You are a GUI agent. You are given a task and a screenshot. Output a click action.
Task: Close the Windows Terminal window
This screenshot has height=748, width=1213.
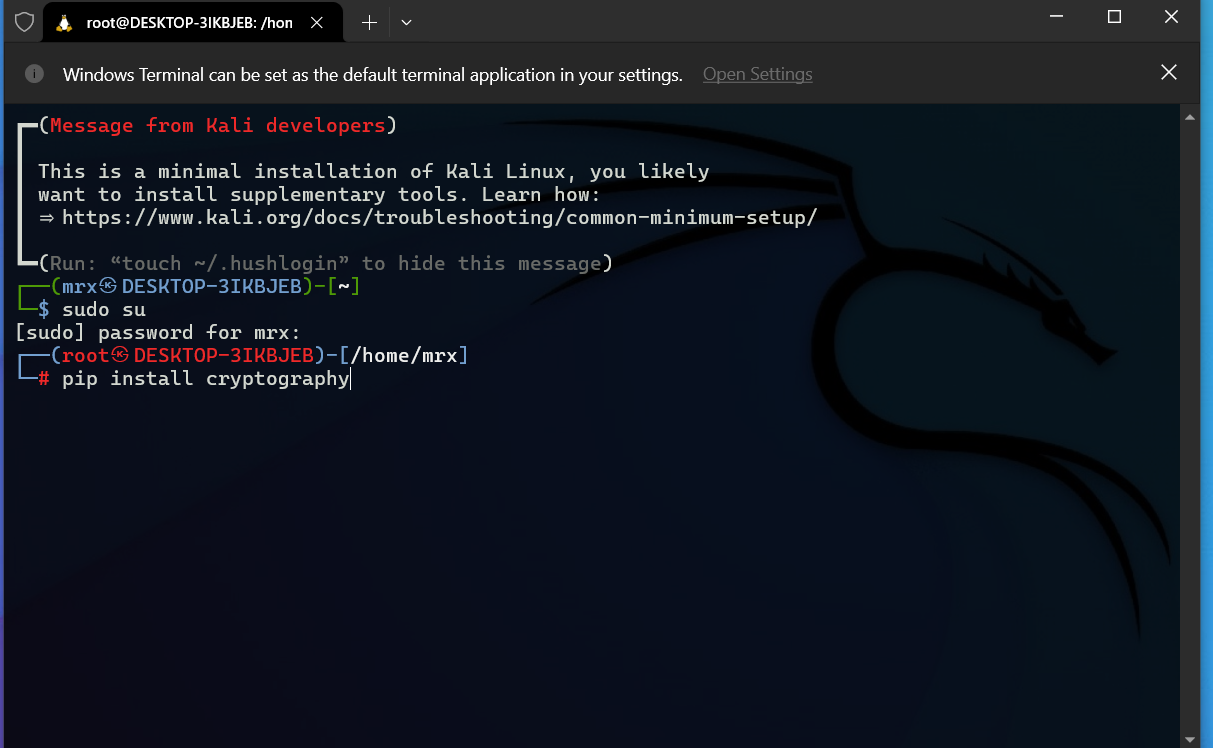(1171, 17)
